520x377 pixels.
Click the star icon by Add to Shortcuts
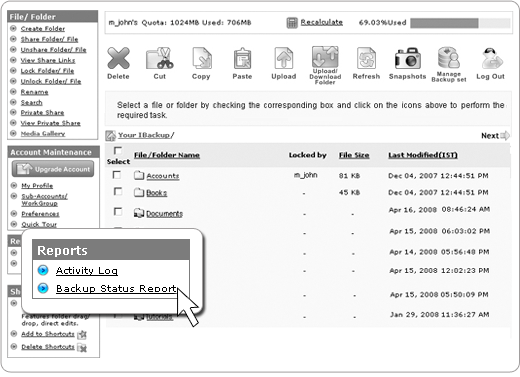[x=82, y=334]
